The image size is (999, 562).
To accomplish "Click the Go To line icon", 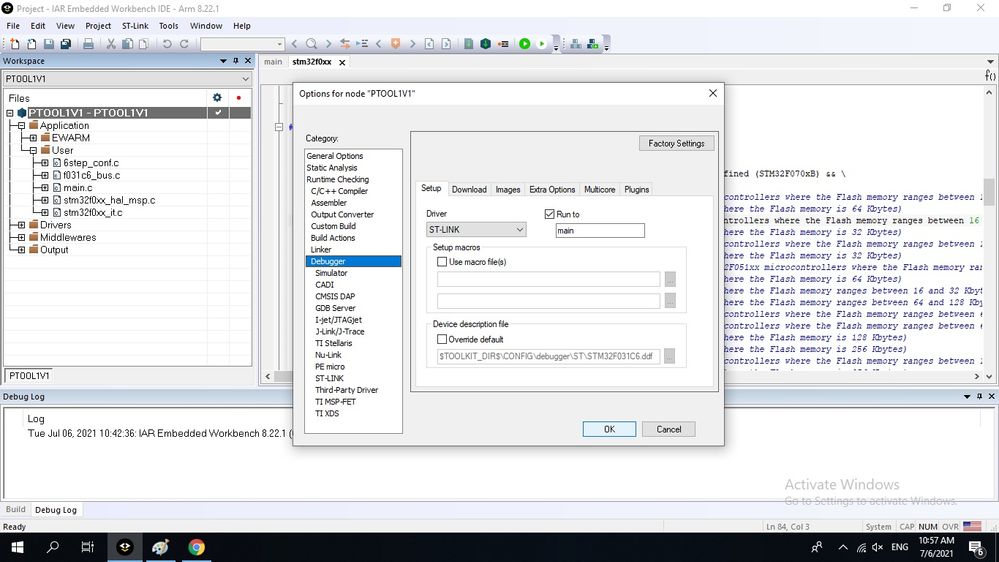I will 362,44.
